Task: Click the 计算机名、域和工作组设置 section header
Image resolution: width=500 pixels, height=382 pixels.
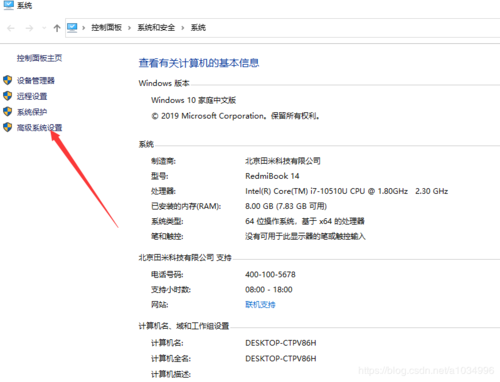Action: (184, 326)
